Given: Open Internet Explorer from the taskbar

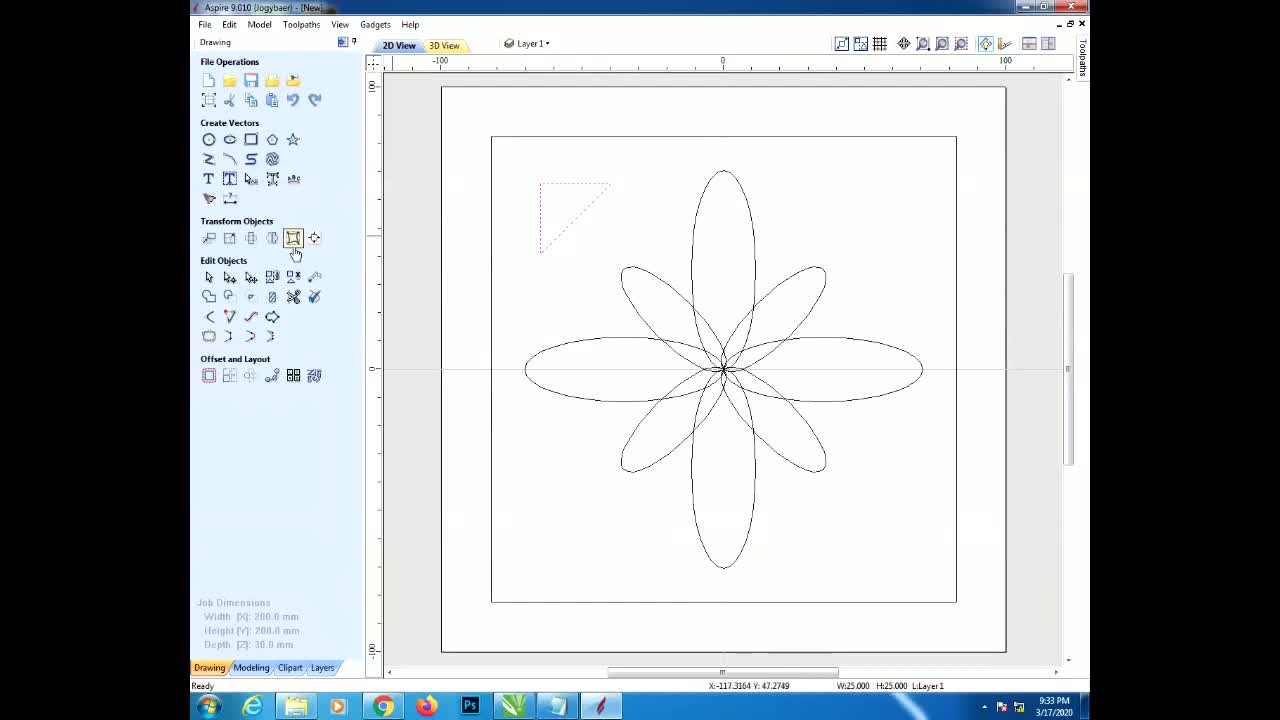Looking at the screenshot, I should coord(253,707).
